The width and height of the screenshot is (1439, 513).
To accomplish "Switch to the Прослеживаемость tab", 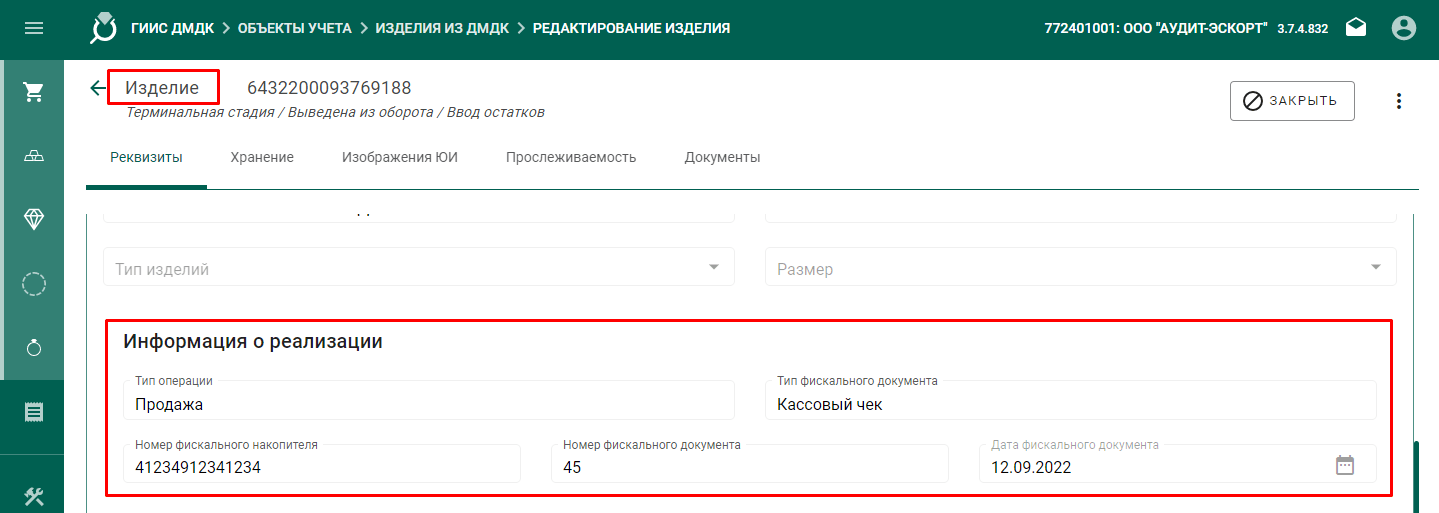I will [571, 157].
